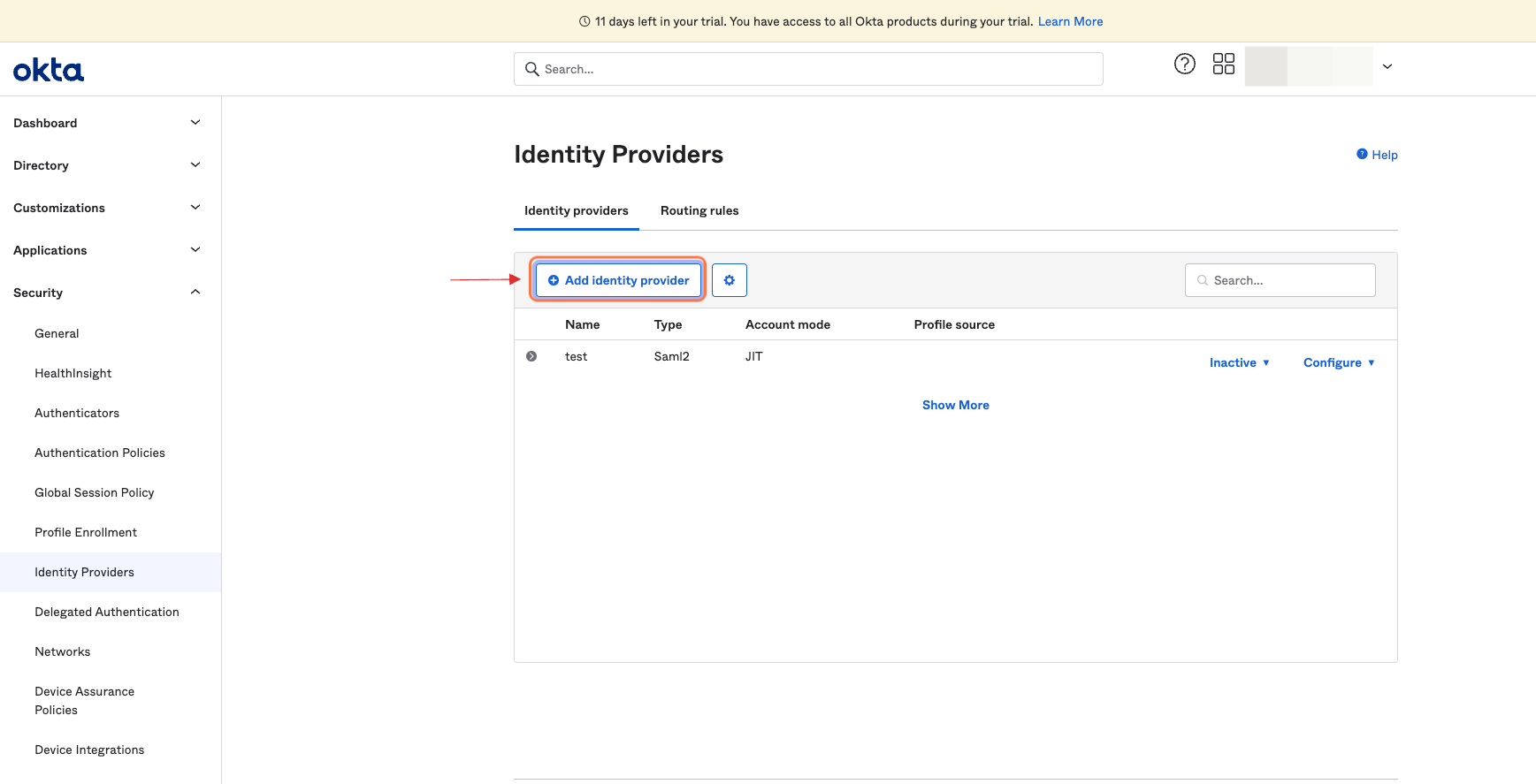Open General under Security

click(57, 333)
